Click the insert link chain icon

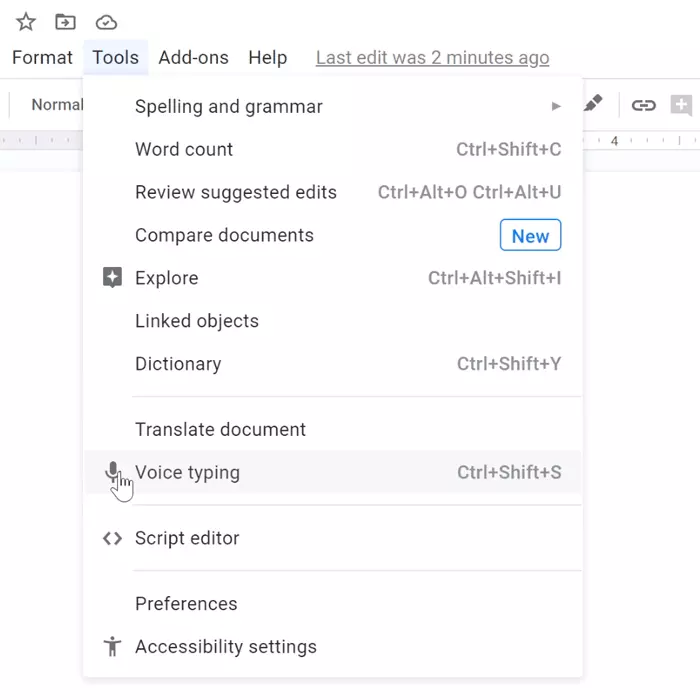(x=643, y=105)
